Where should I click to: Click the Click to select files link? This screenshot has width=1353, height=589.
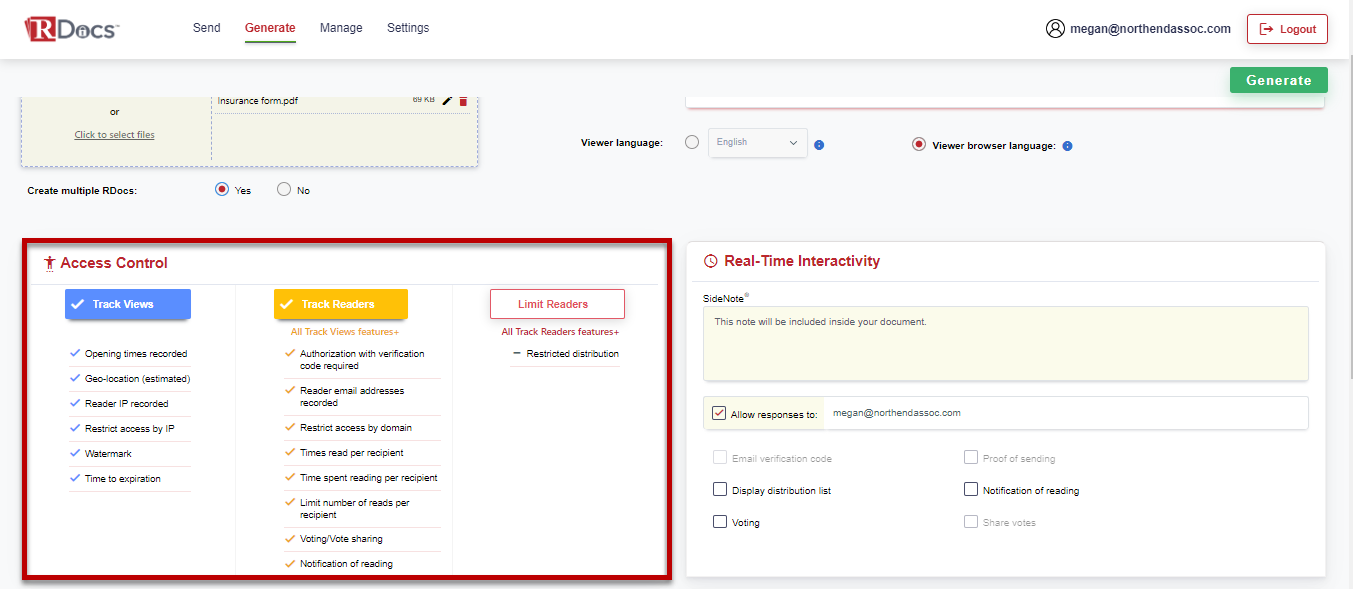(114, 134)
